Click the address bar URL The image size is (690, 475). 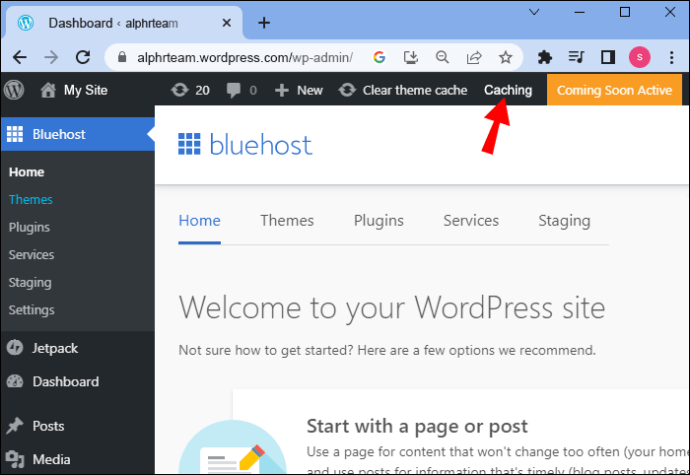(245, 57)
